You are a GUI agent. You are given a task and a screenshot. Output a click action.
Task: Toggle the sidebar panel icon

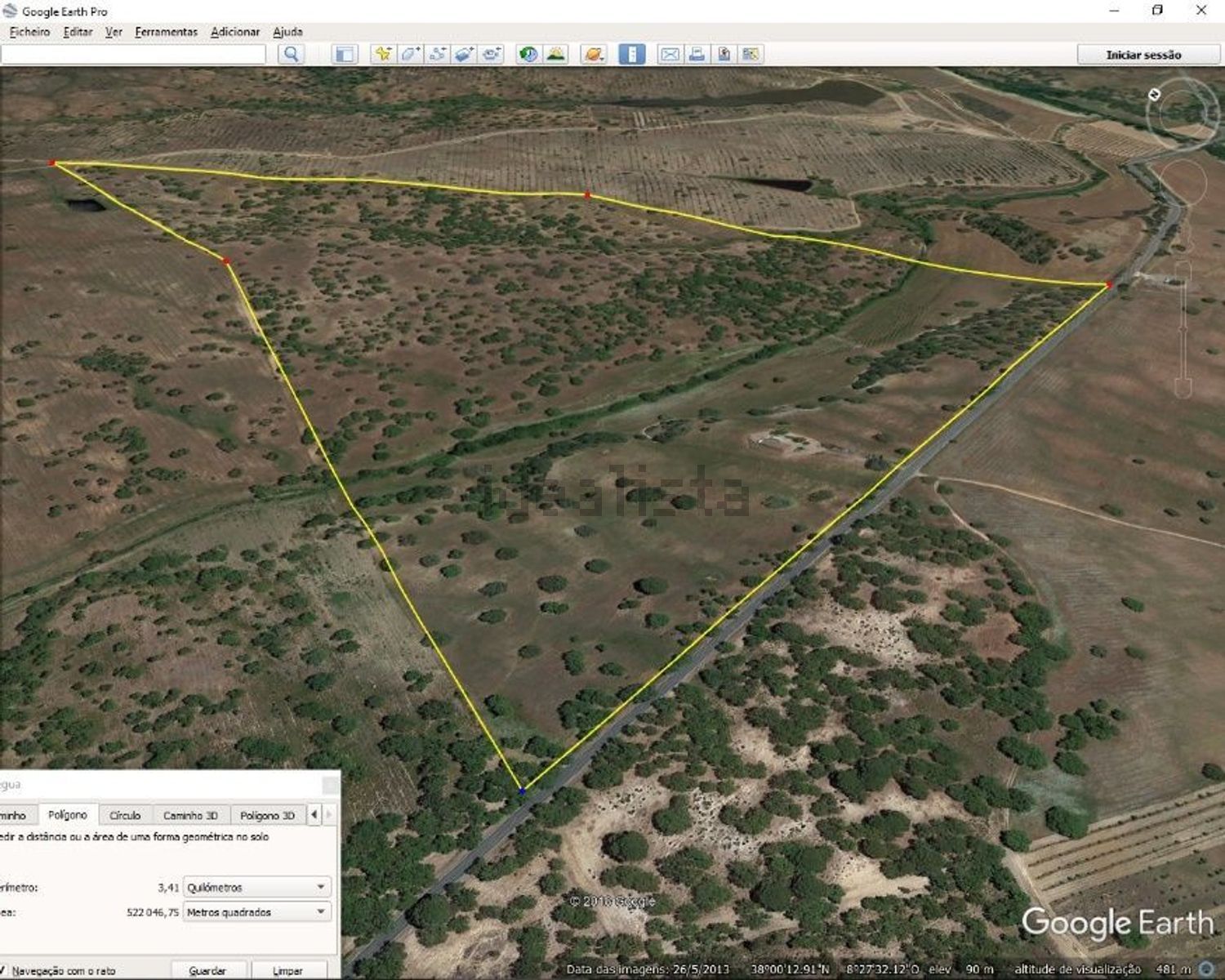[345, 55]
